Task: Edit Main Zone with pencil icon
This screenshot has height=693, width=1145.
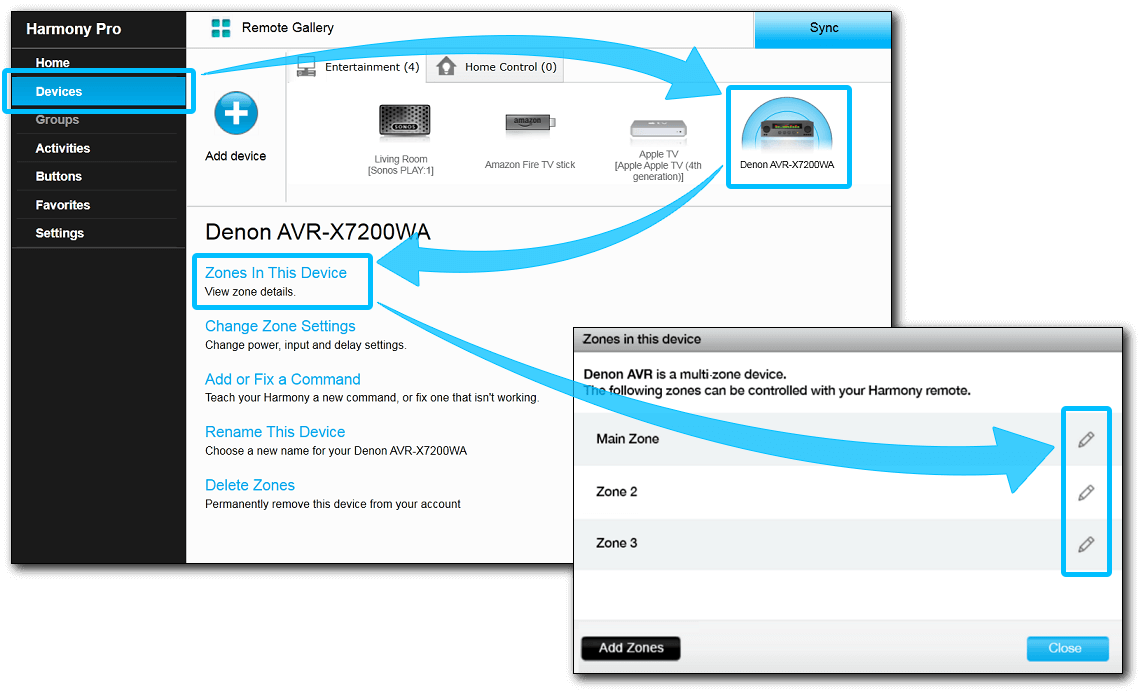Action: 1086,439
